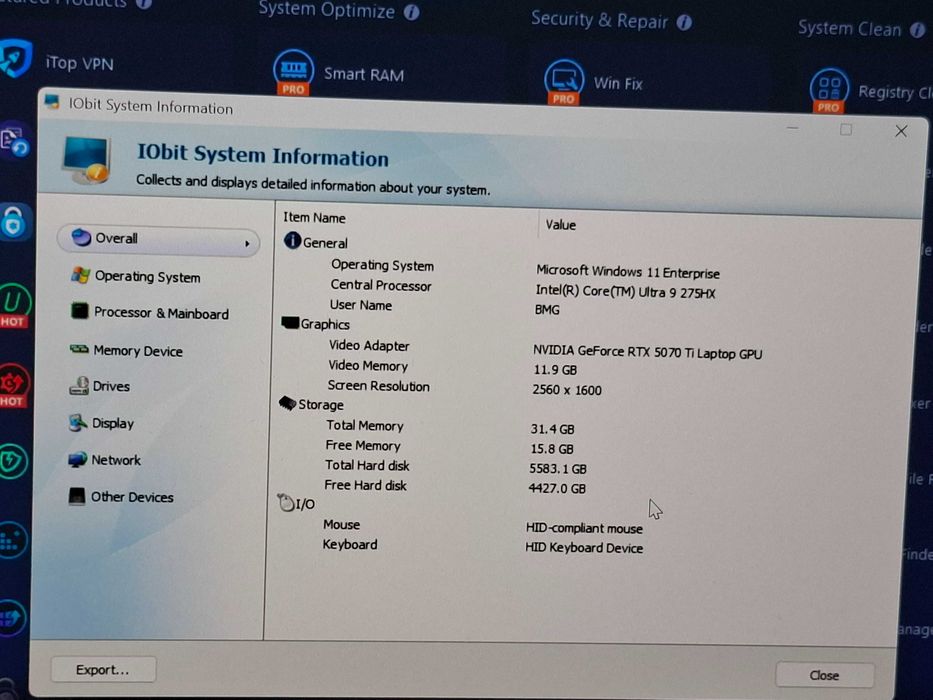
Task: Select the Keyboard row
Action: point(483,546)
